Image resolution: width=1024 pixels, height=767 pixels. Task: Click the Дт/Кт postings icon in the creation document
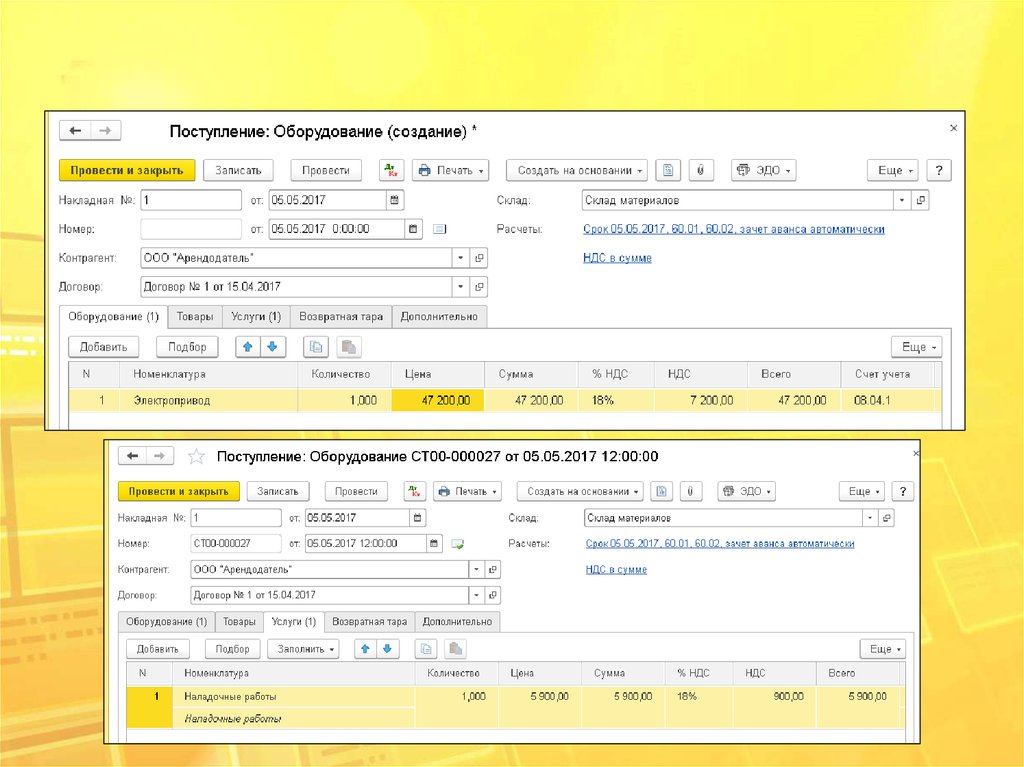pyautogui.click(x=391, y=170)
